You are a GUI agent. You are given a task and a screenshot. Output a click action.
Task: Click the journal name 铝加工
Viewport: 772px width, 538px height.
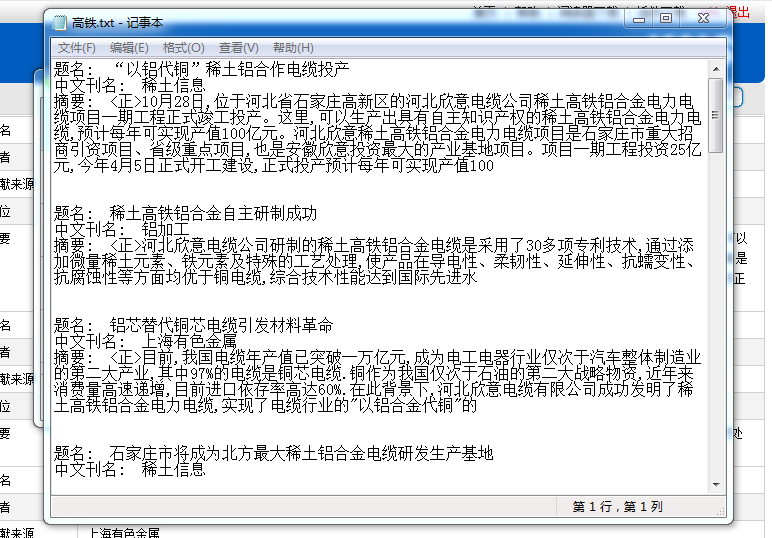[165, 229]
